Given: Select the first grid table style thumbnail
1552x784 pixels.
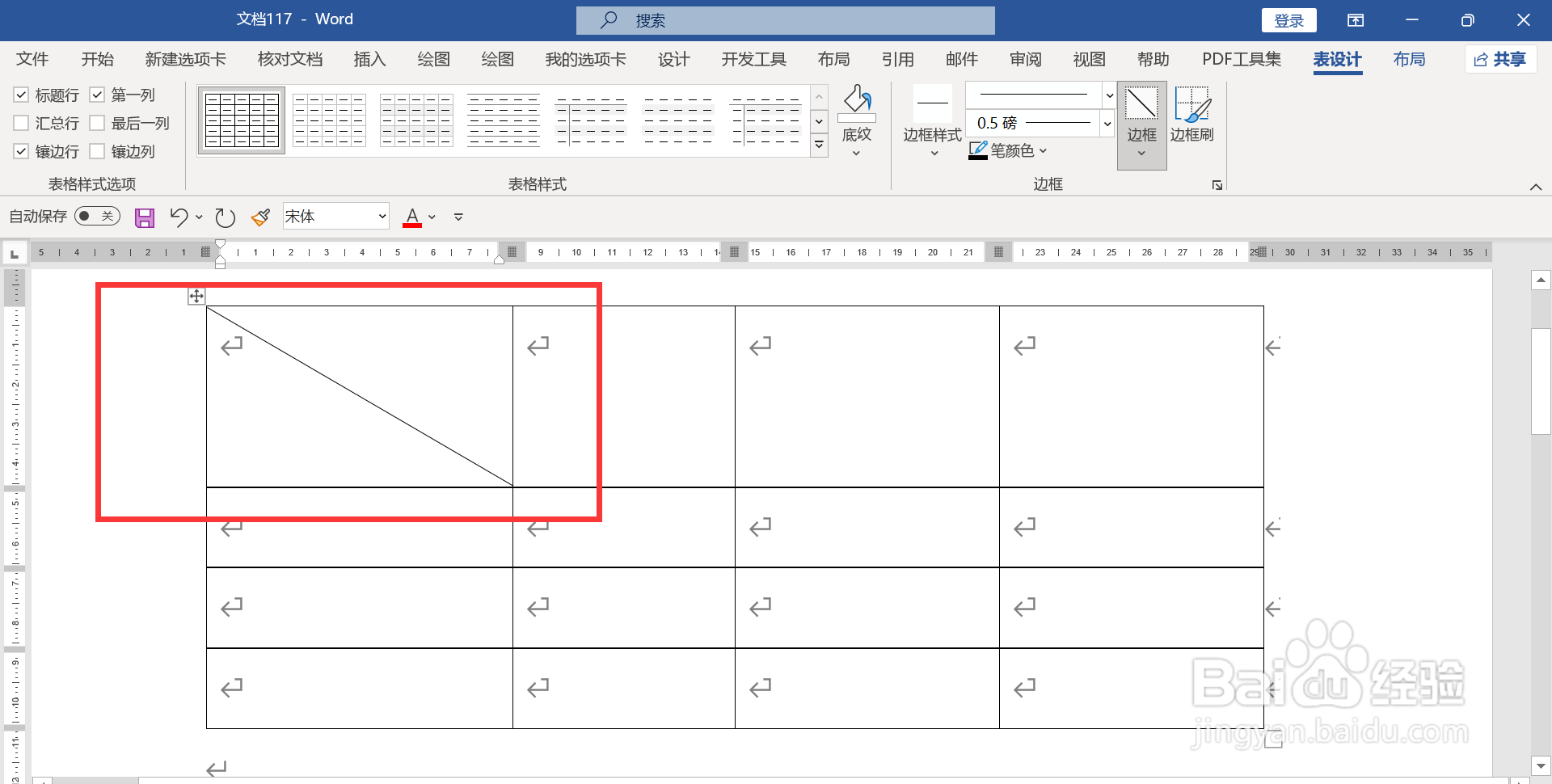Looking at the screenshot, I should (242, 120).
